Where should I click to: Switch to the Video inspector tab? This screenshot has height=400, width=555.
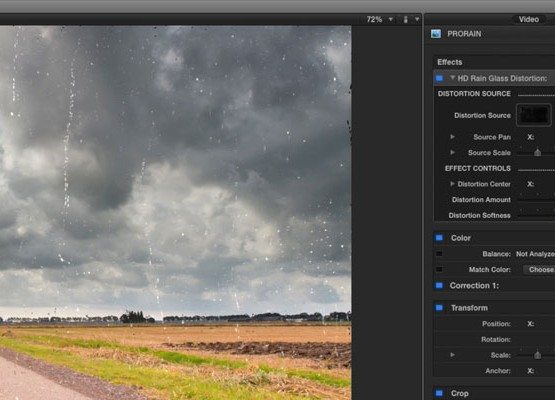click(x=529, y=19)
